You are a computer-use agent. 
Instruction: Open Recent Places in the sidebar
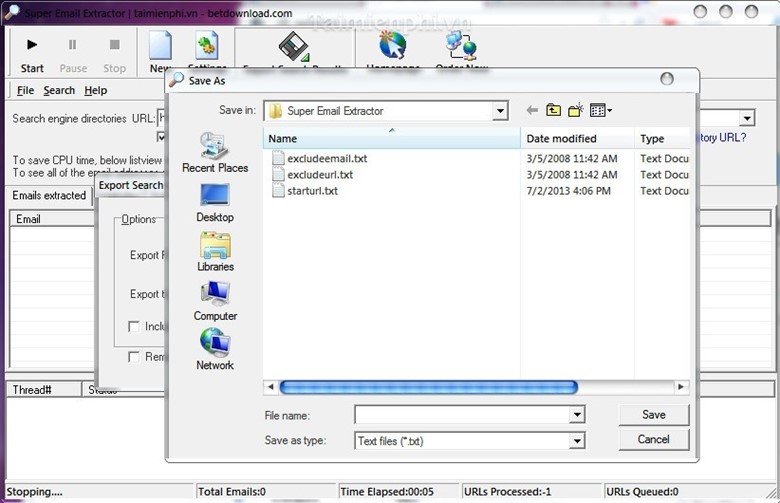pos(215,153)
